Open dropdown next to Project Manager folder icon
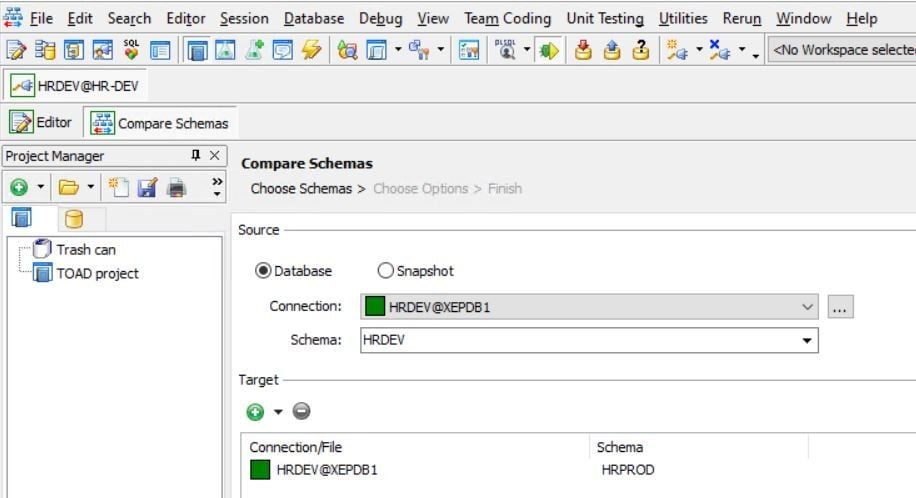This screenshot has width=916, height=498. [x=91, y=187]
